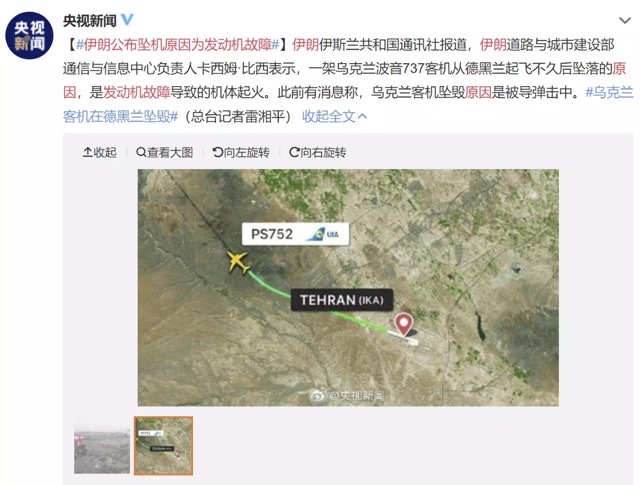Click the TEHRAN (IKA) airport label
640x485 pixels.
coord(342,300)
